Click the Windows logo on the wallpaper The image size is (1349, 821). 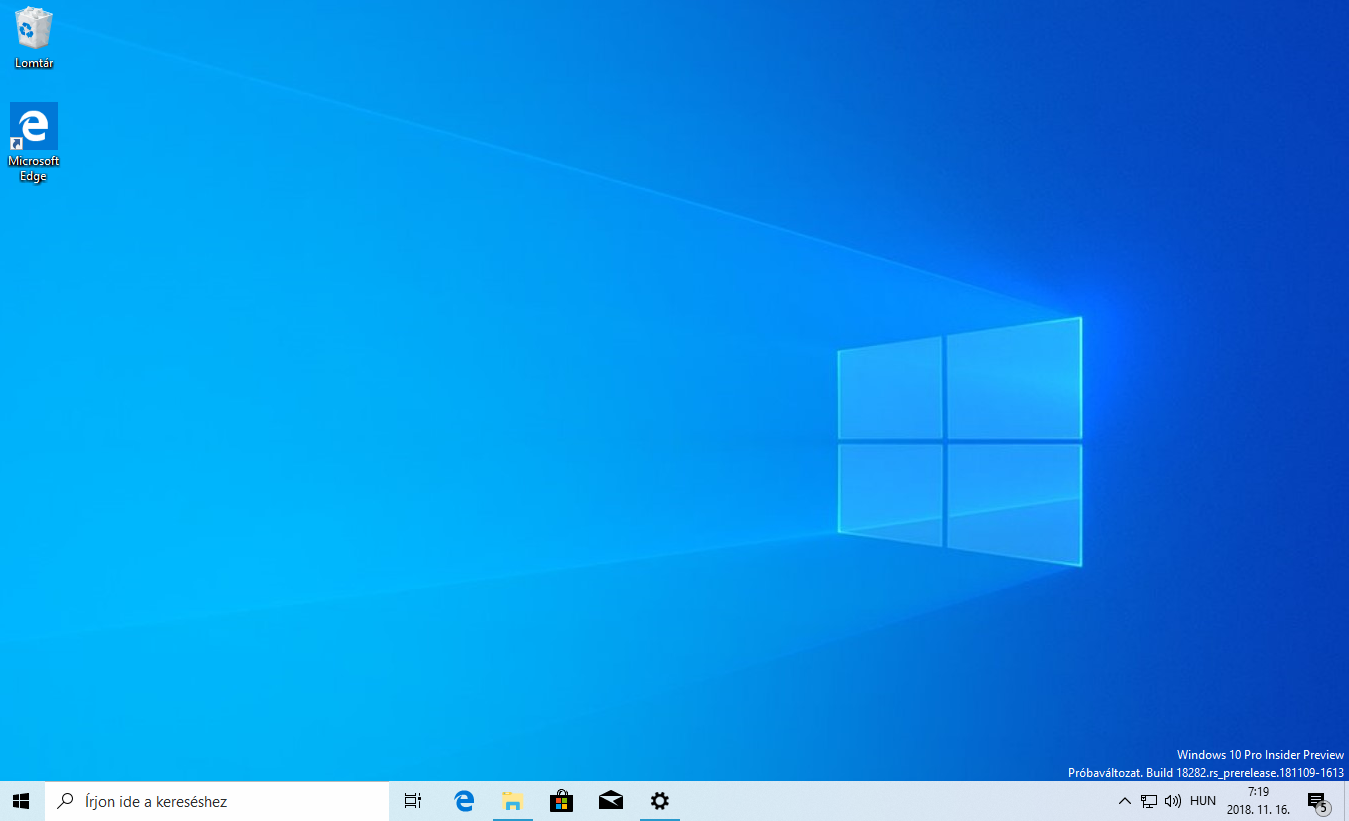959,442
